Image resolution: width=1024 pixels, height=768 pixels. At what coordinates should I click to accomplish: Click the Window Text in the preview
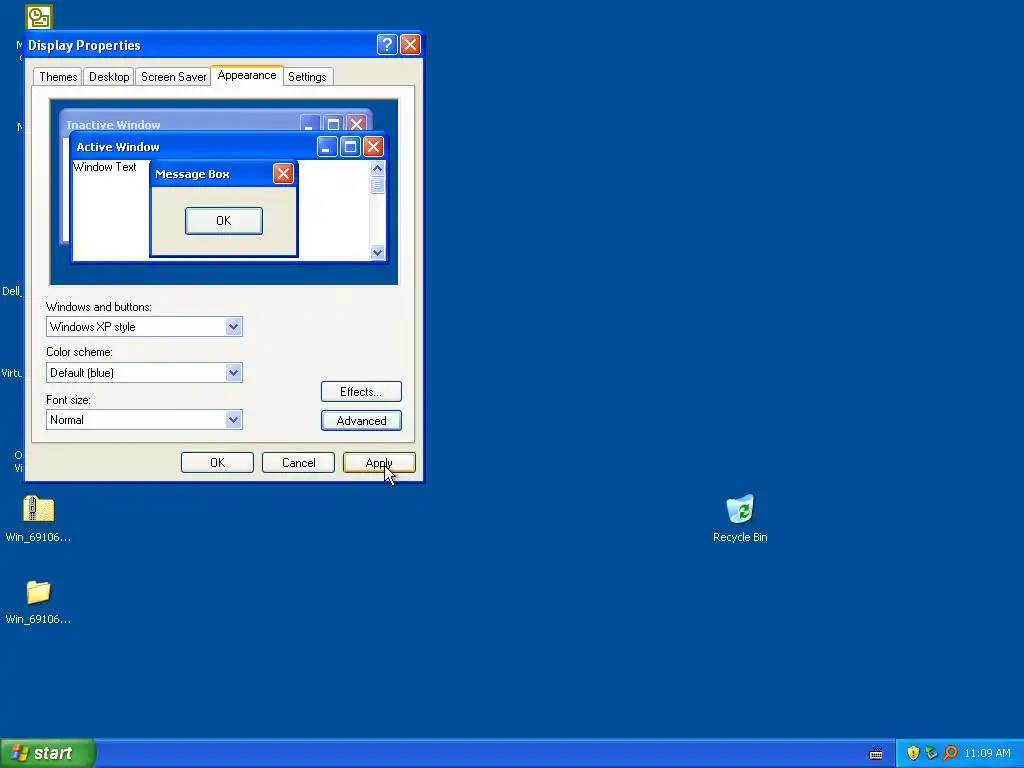(x=104, y=167)
